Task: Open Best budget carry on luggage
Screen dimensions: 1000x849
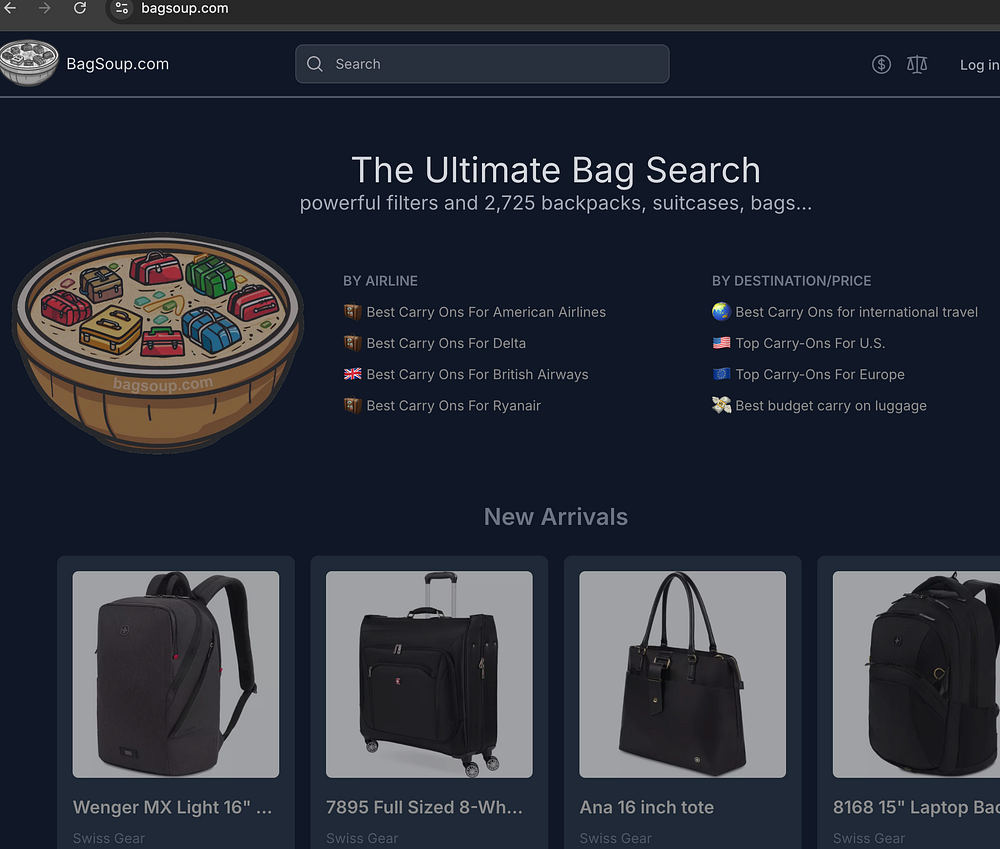Action: [x=830, y=406]
